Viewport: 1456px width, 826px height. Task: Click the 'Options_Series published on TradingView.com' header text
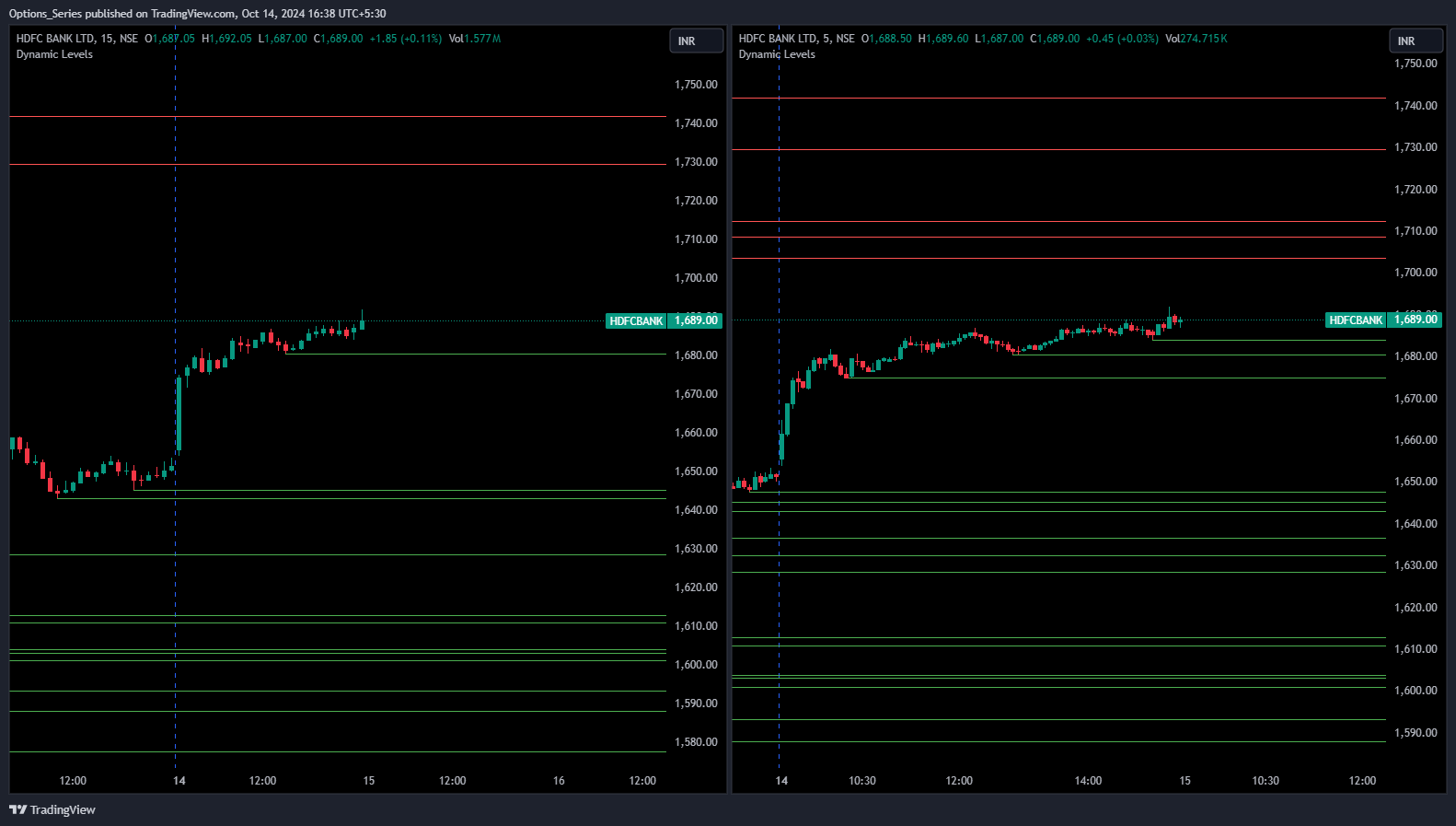tap(121, 14)
